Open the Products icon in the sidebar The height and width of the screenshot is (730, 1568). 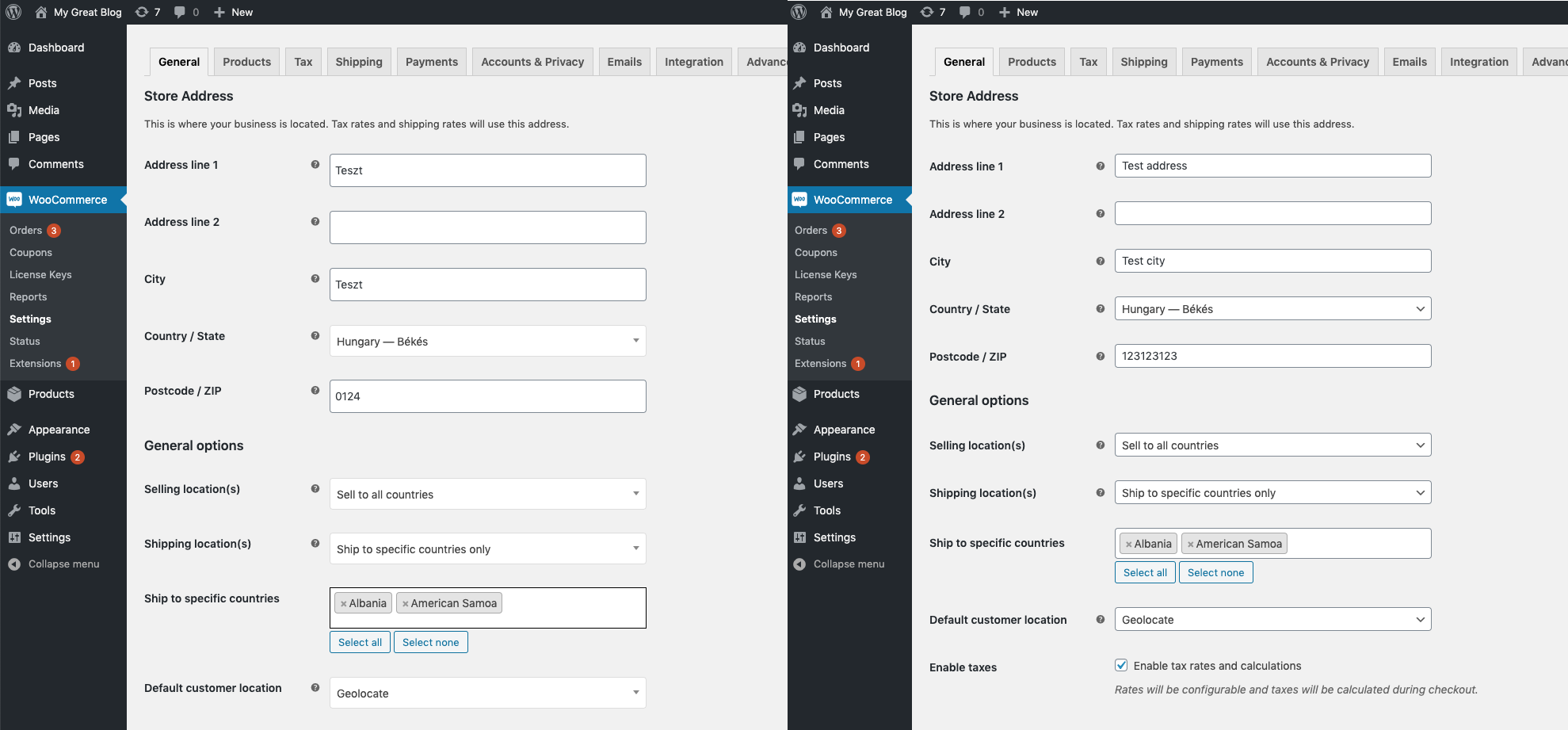click(13, 394)
